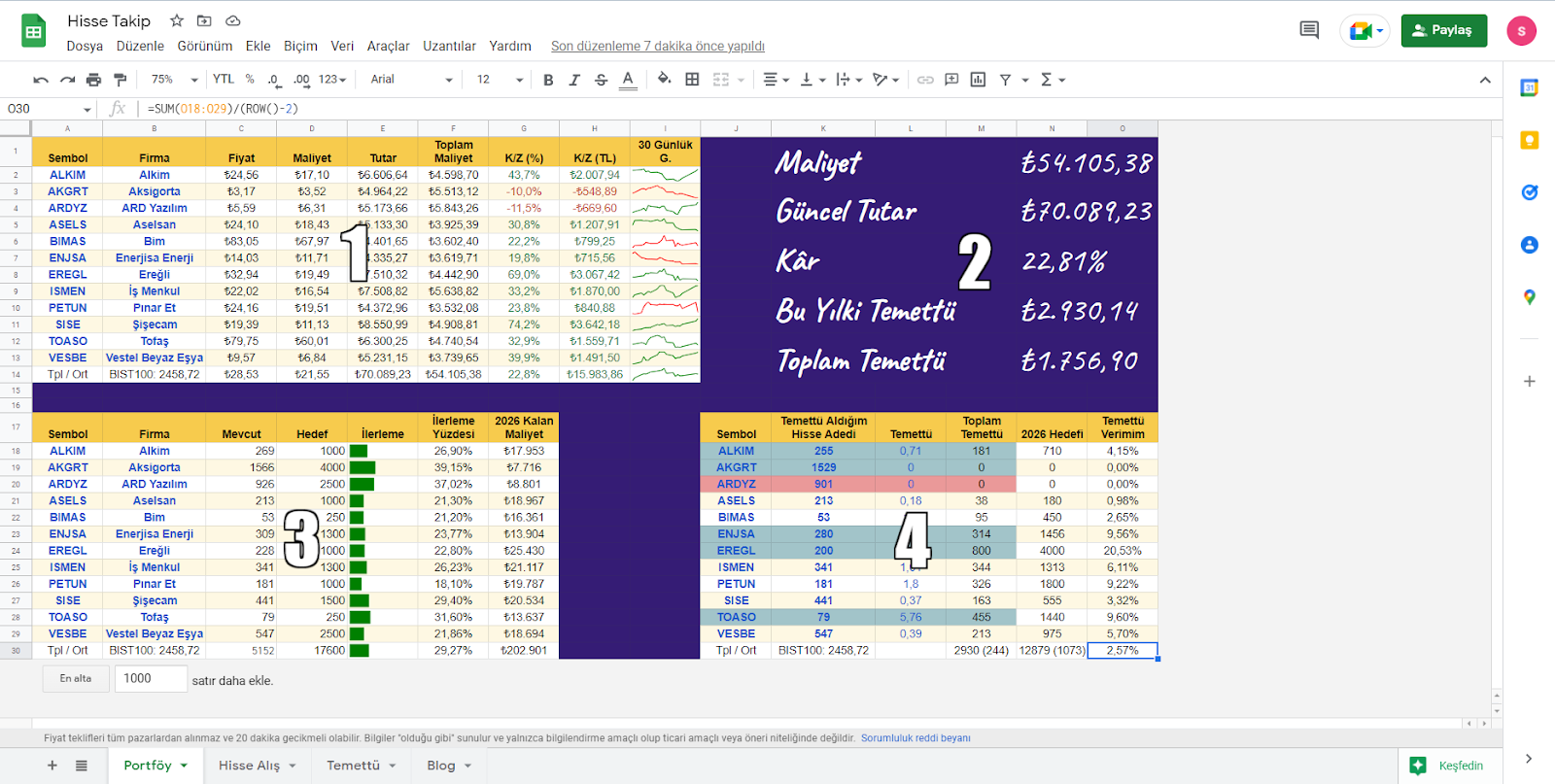Click the redo icon in toolbar
The width and height of the screenshot is (1555, 784).
(x=67, y=80)
